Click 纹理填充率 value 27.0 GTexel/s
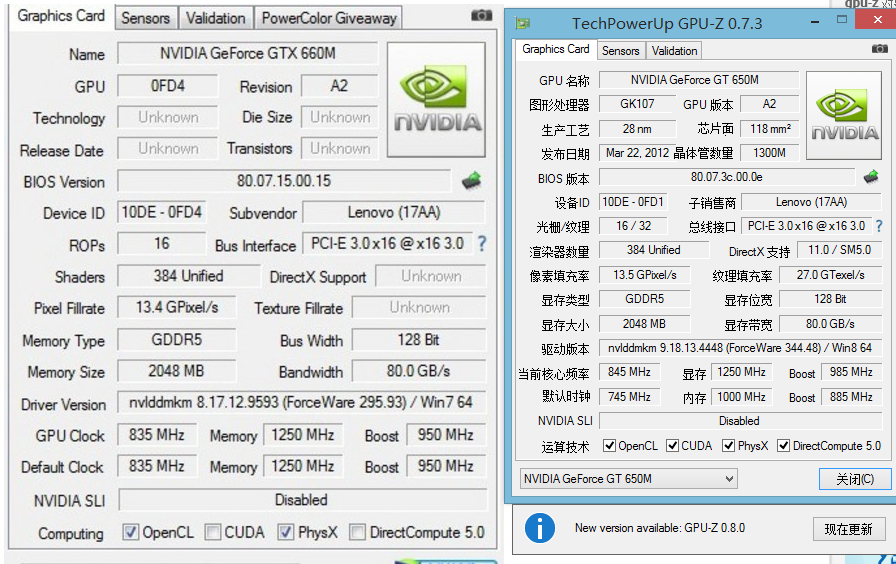The width and height of the screenshot is (896, 564). click(830, 275)
